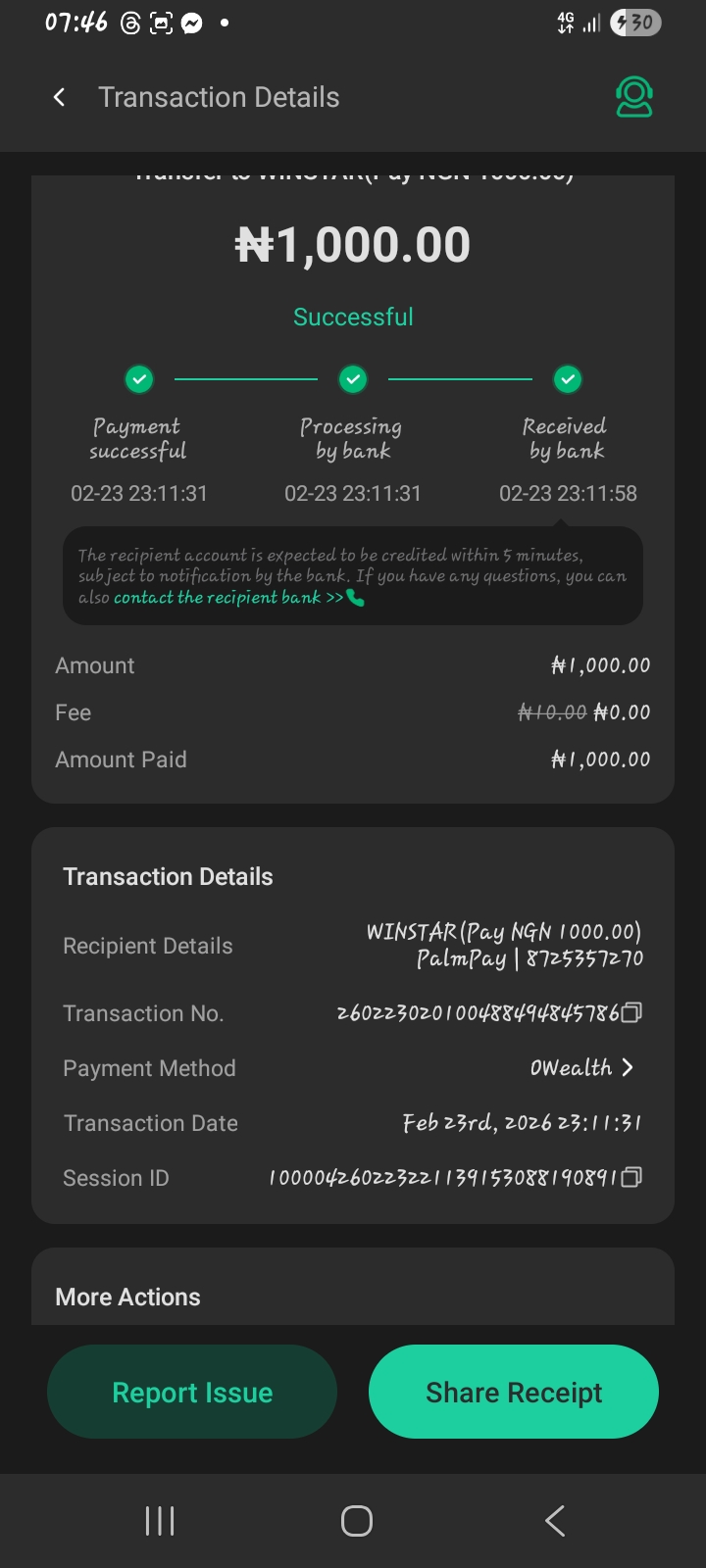
Task: Tap the Messenger notification icon in status bar
Action: coord(192,24)
